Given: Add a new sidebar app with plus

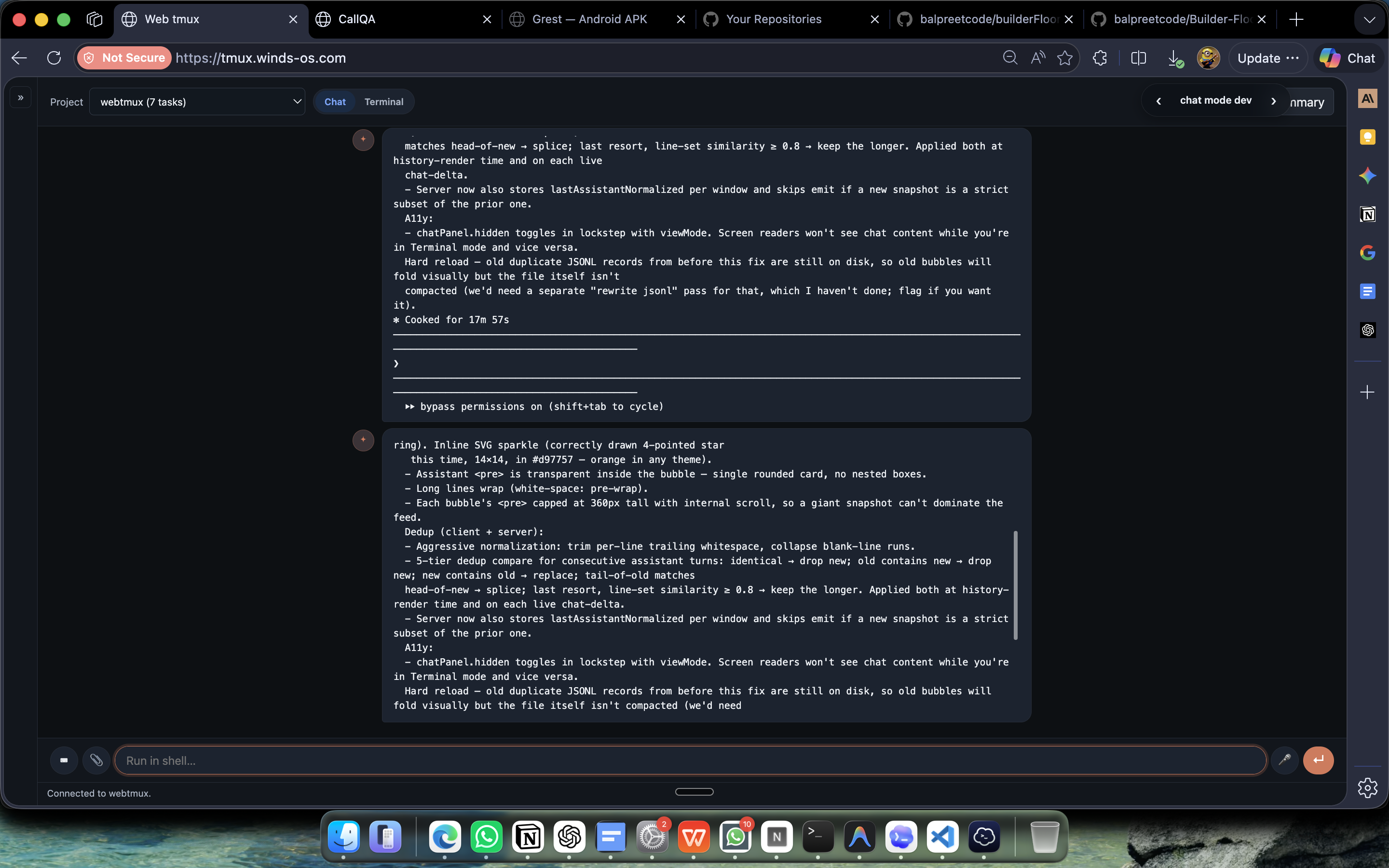Looking at the screenshot, I should (x=1367, y=392).
